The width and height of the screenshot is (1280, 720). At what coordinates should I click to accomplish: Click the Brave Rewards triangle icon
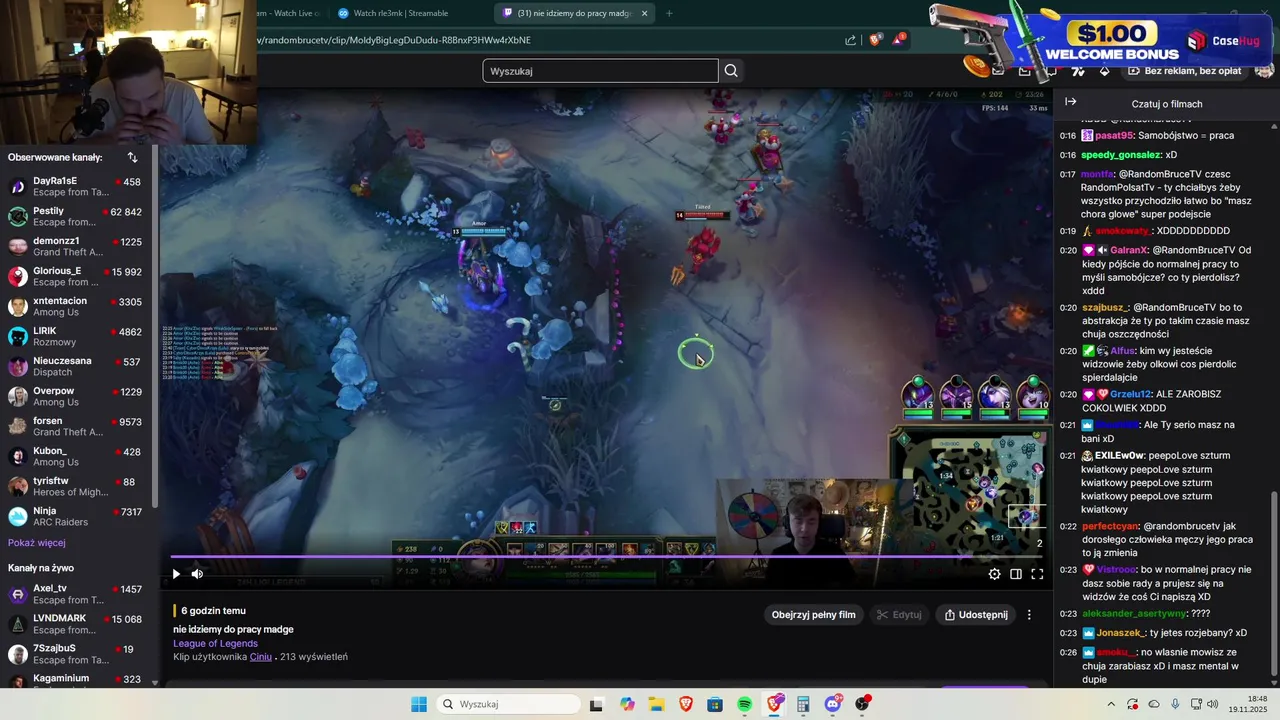tap(899, 40)
